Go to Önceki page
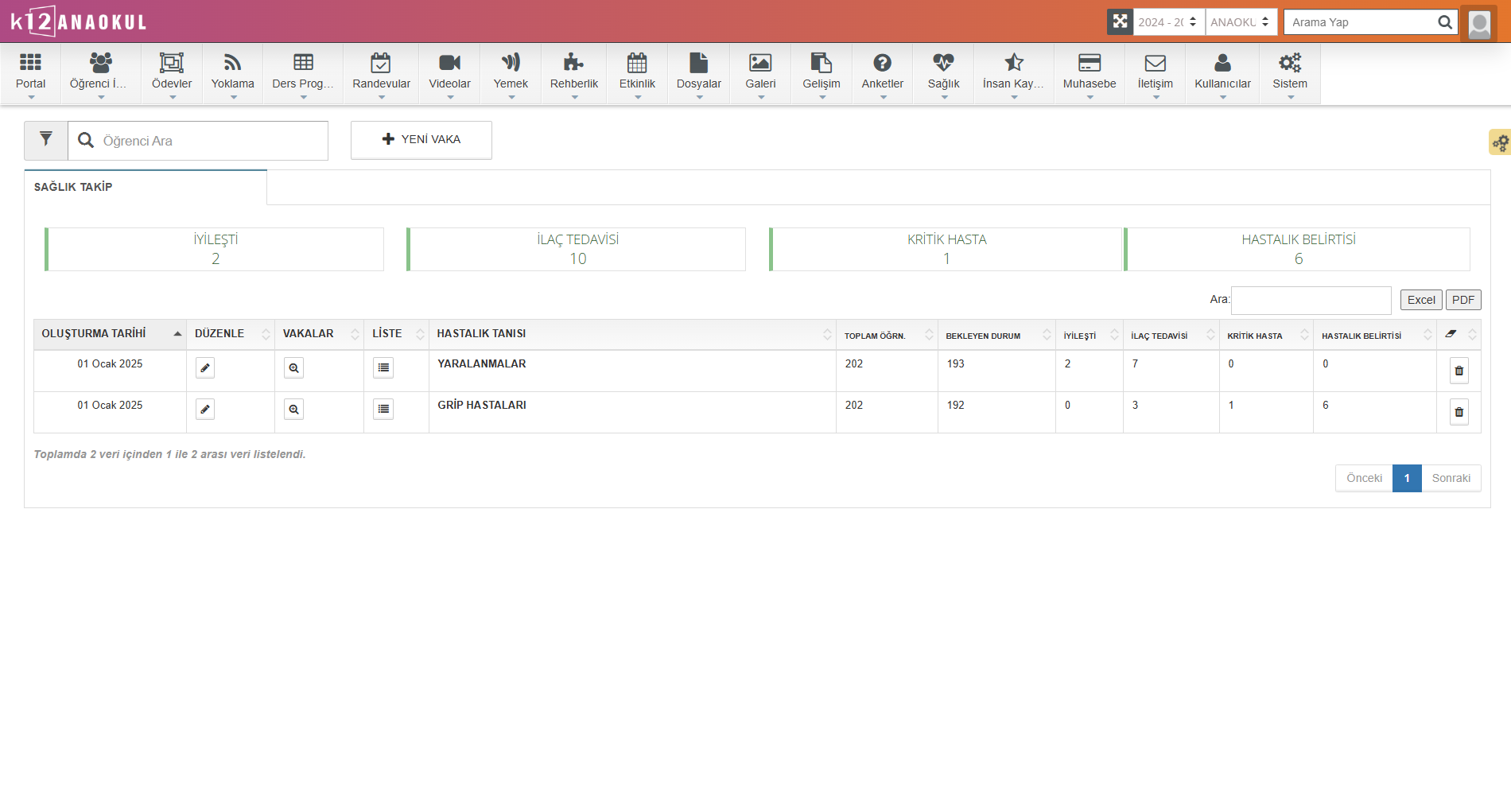The height and width of the screenshot is (812, 1511). pyautogui.click(x=1364, y=478)
